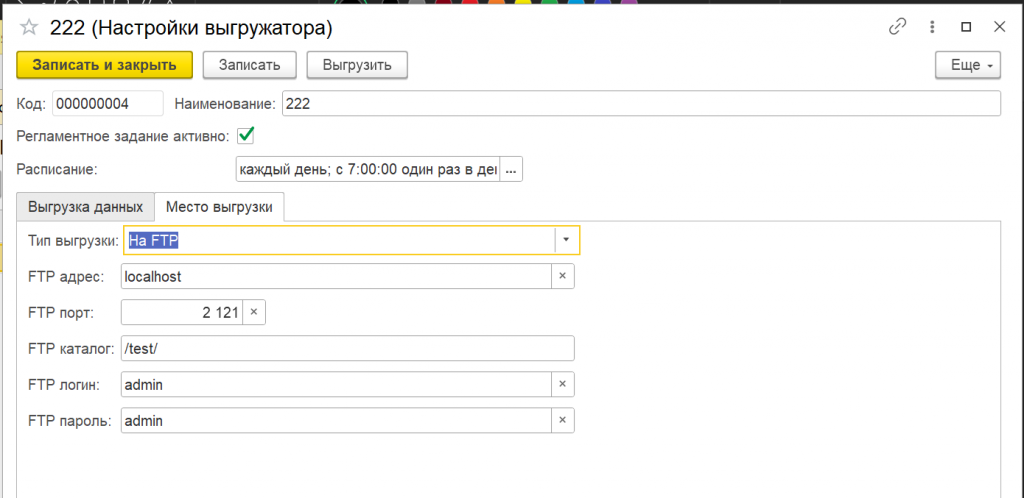This screenshot has width=1024, height=498.
Task: Click the window title 222 (Настройки выгружатора)
Action: [x=191, y=27]
